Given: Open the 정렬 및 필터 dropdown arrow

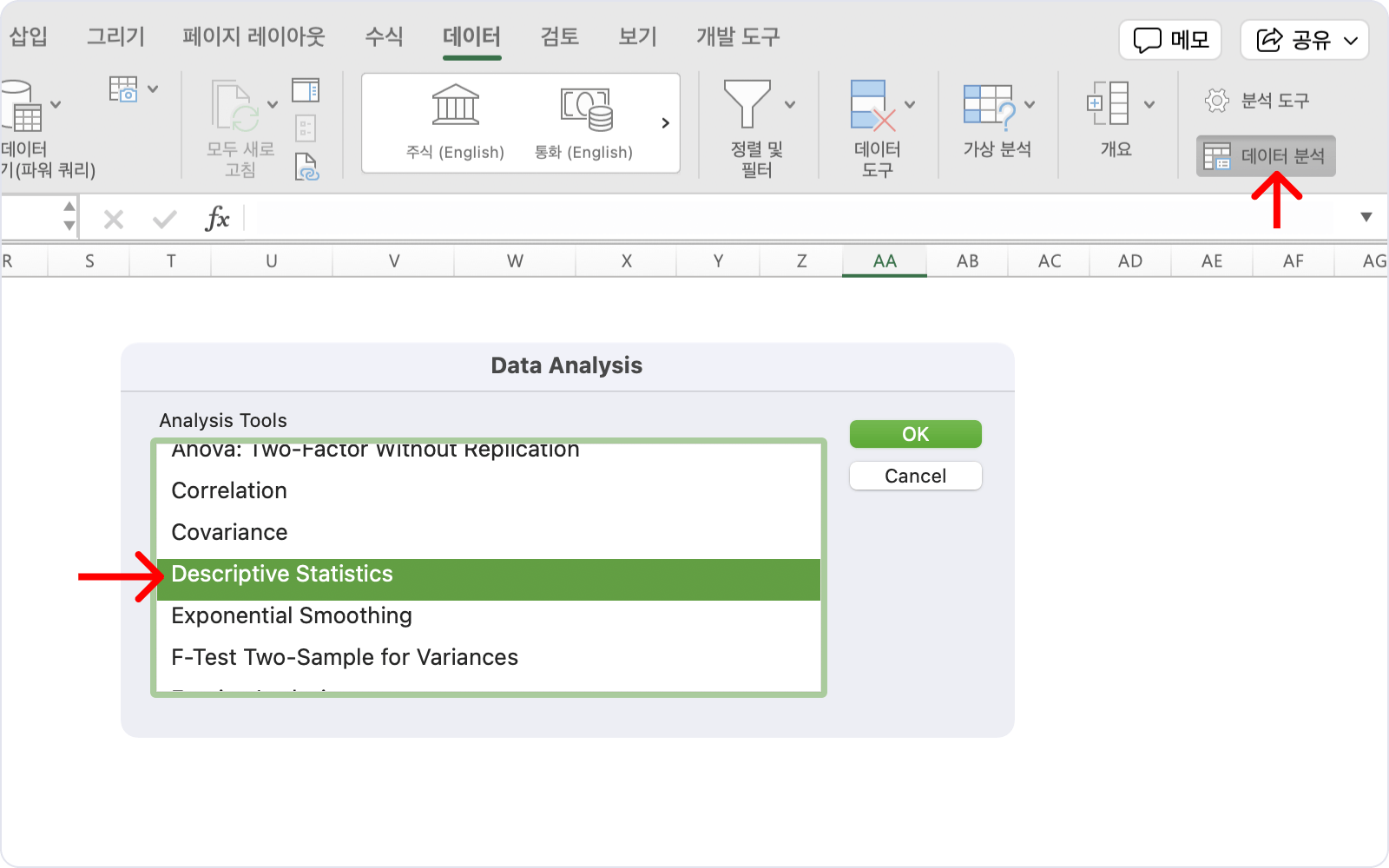Looking at the screenshot, I should 790,105.
